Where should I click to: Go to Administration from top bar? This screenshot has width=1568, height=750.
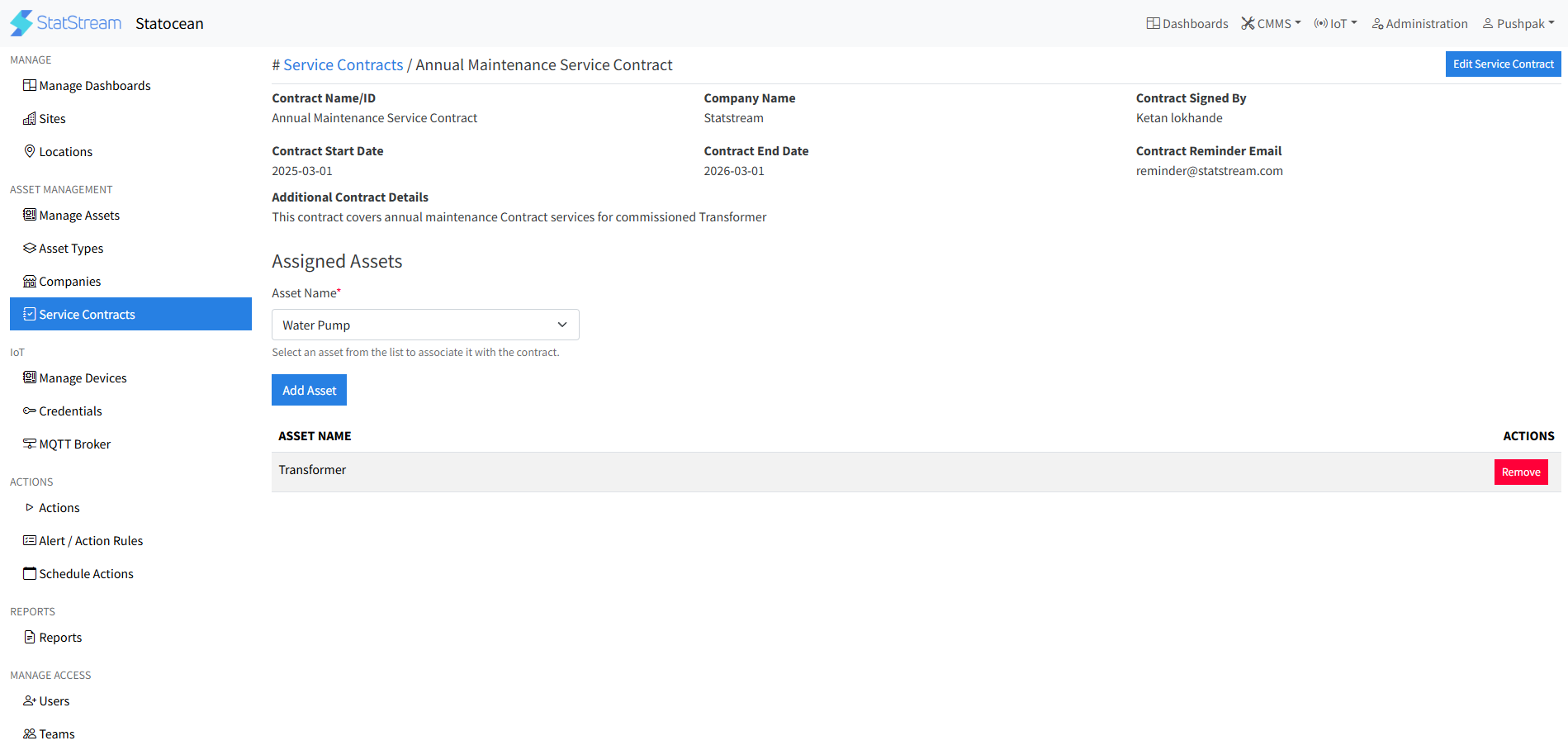tap(1419, 23)
